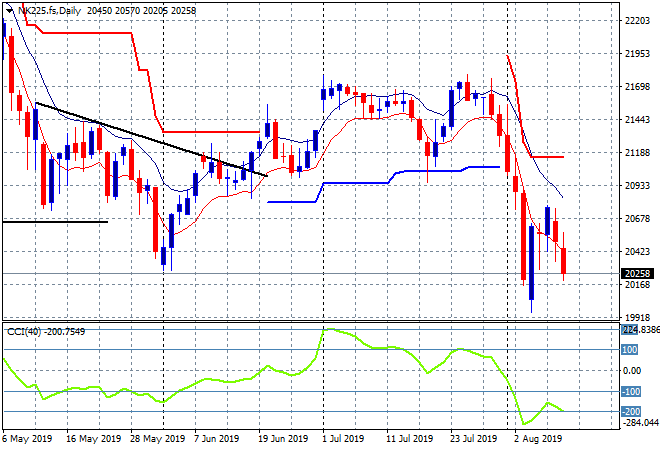Click the 20678 price scale label
The height and width of the screenshot is (450, 660).
click(637, 218)
